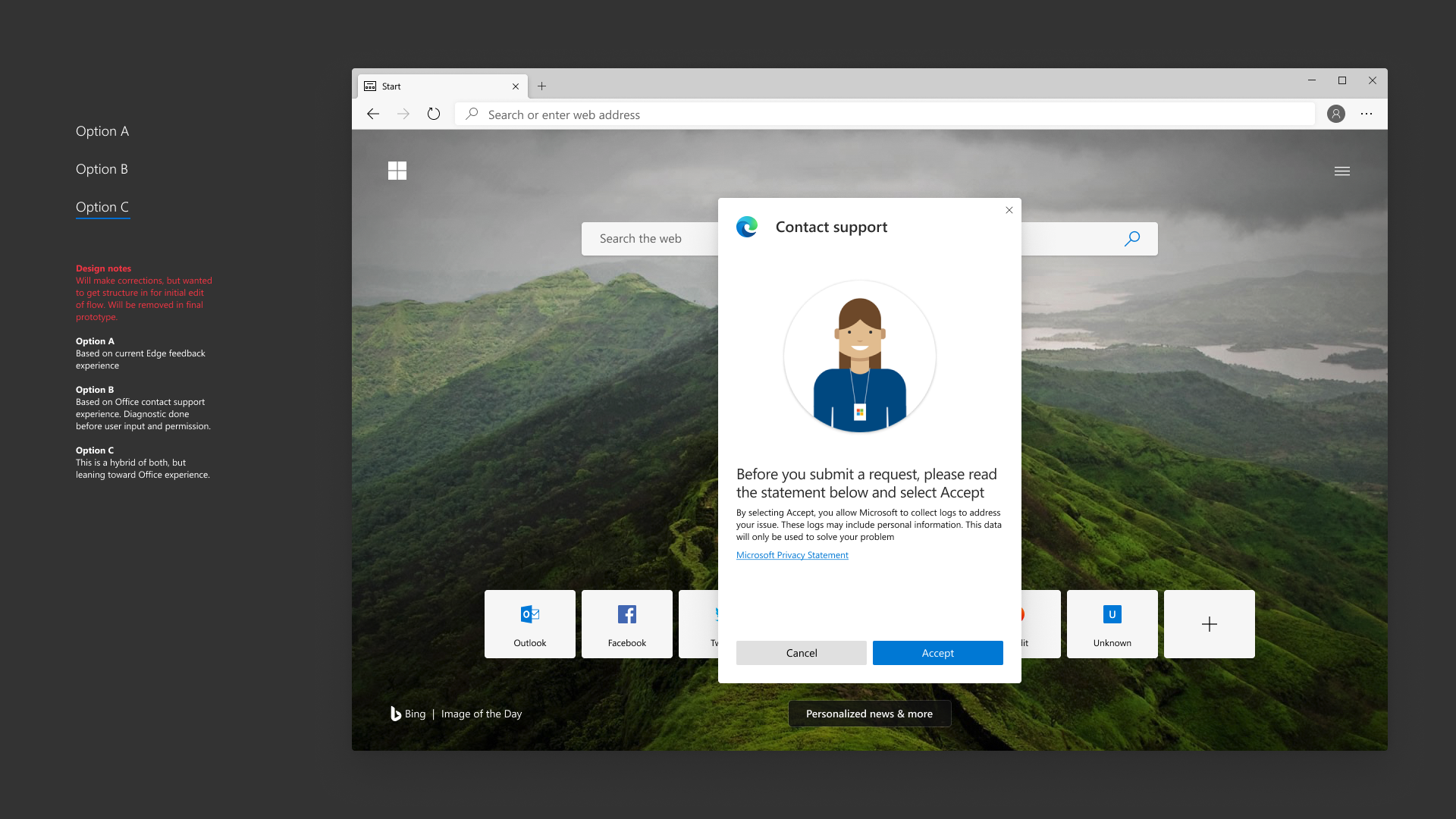Maximize the browser window

(x=1342, y=80)
